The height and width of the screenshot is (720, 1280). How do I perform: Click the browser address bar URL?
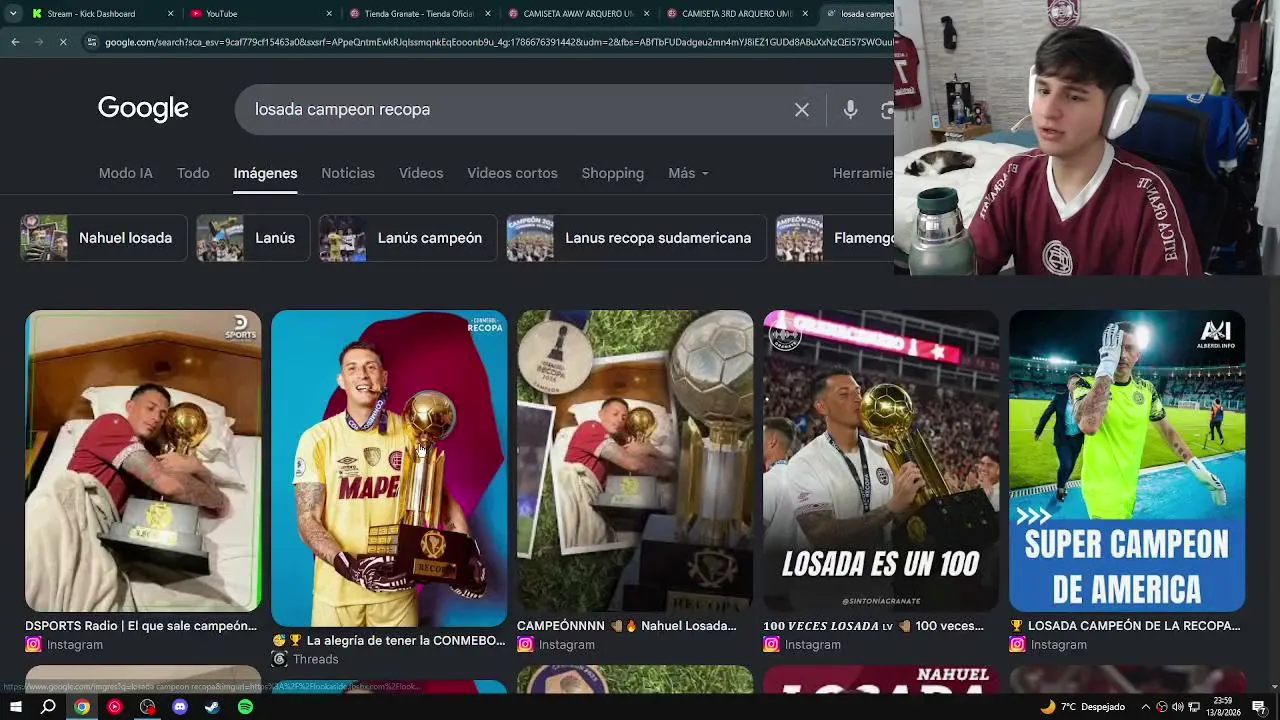pos(498,42)
